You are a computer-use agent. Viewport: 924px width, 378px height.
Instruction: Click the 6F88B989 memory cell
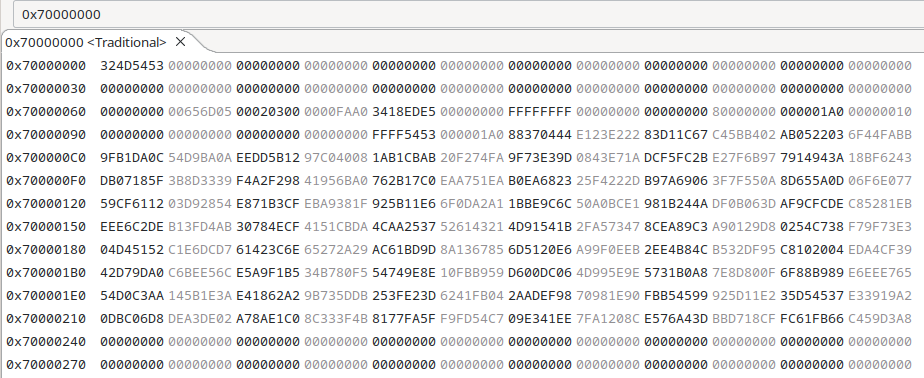pyautogui.click(x=812, y=272)
